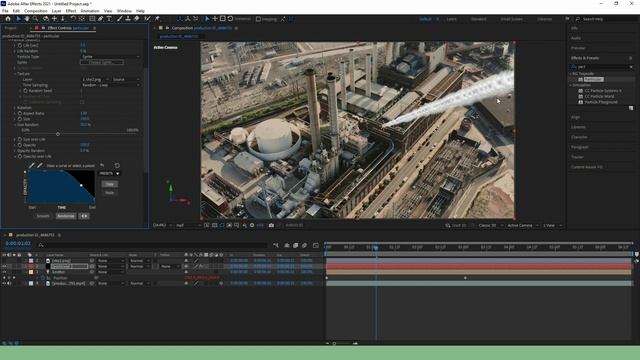Click the graph editor icon in timeline

coord(316,245)
